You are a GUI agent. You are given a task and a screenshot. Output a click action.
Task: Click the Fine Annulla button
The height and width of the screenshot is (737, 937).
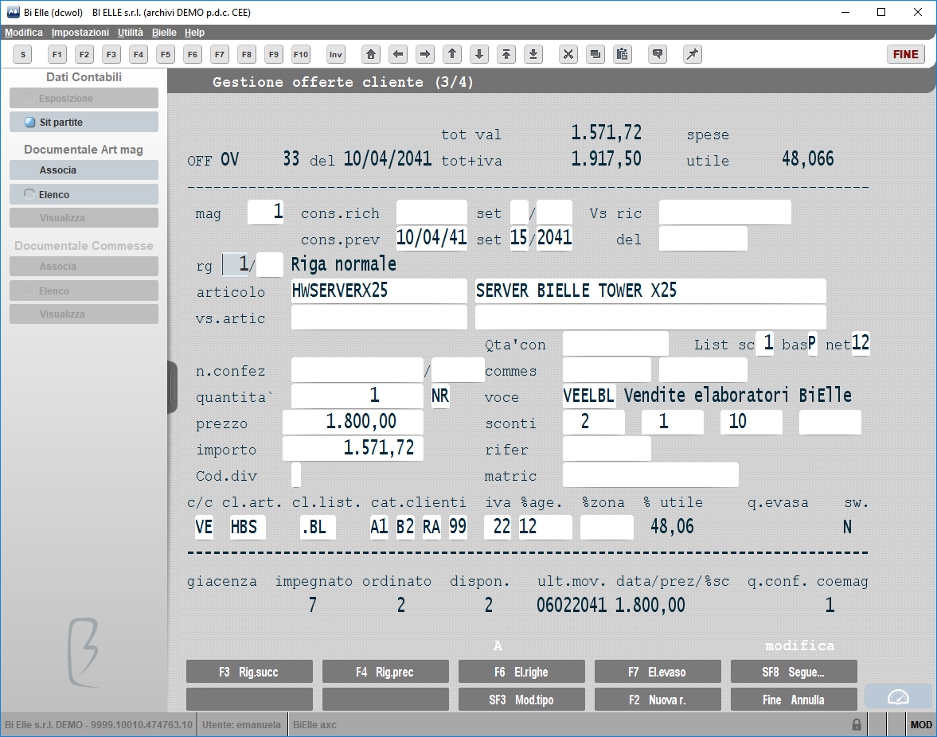point(794,699)
